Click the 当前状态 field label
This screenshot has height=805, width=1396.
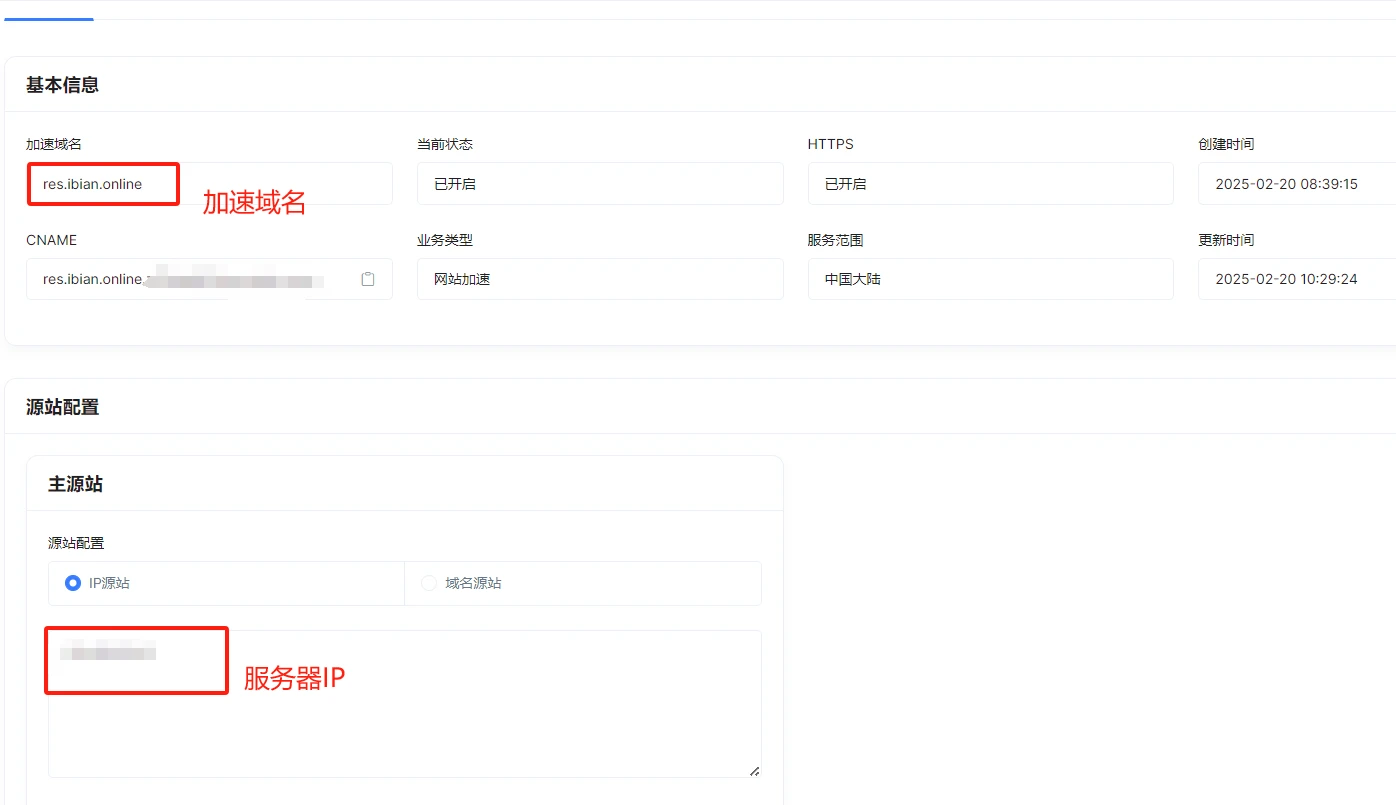click(445, 144)
